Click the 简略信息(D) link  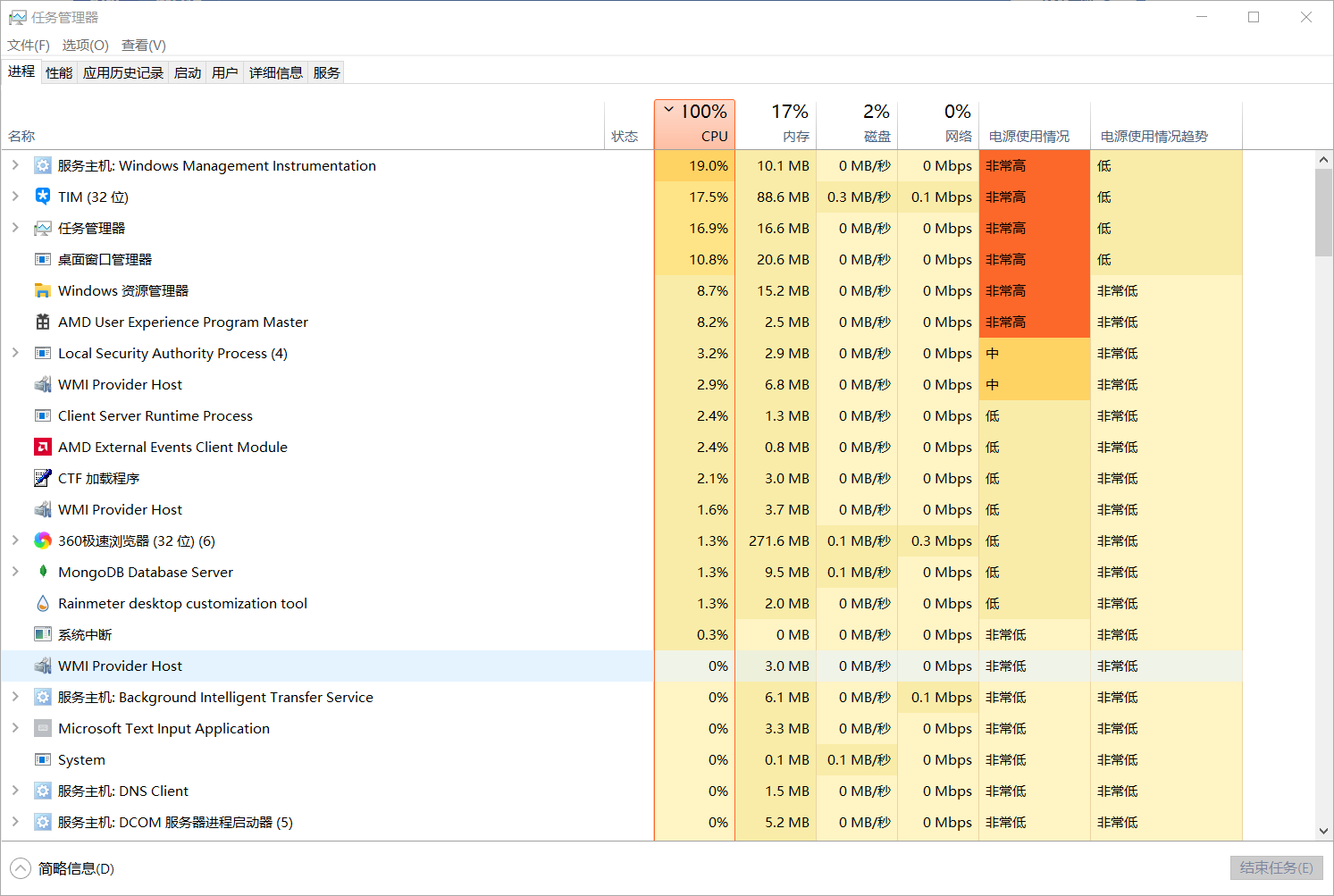tap(76, 868)
